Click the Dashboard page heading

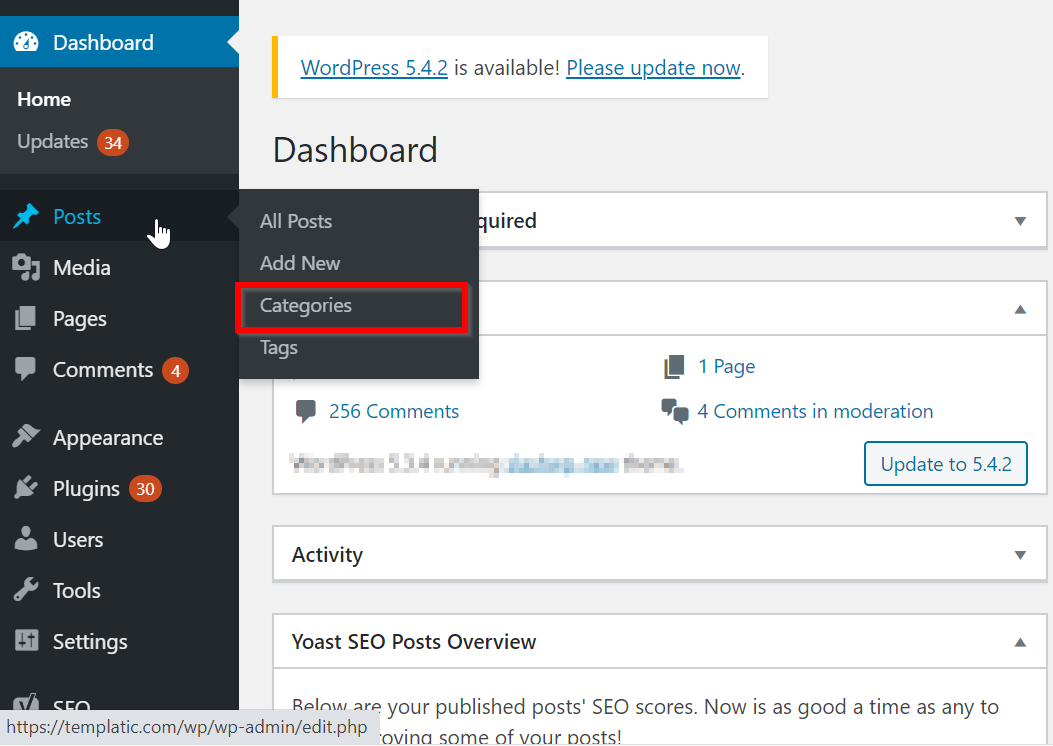(x=355, y=149)
